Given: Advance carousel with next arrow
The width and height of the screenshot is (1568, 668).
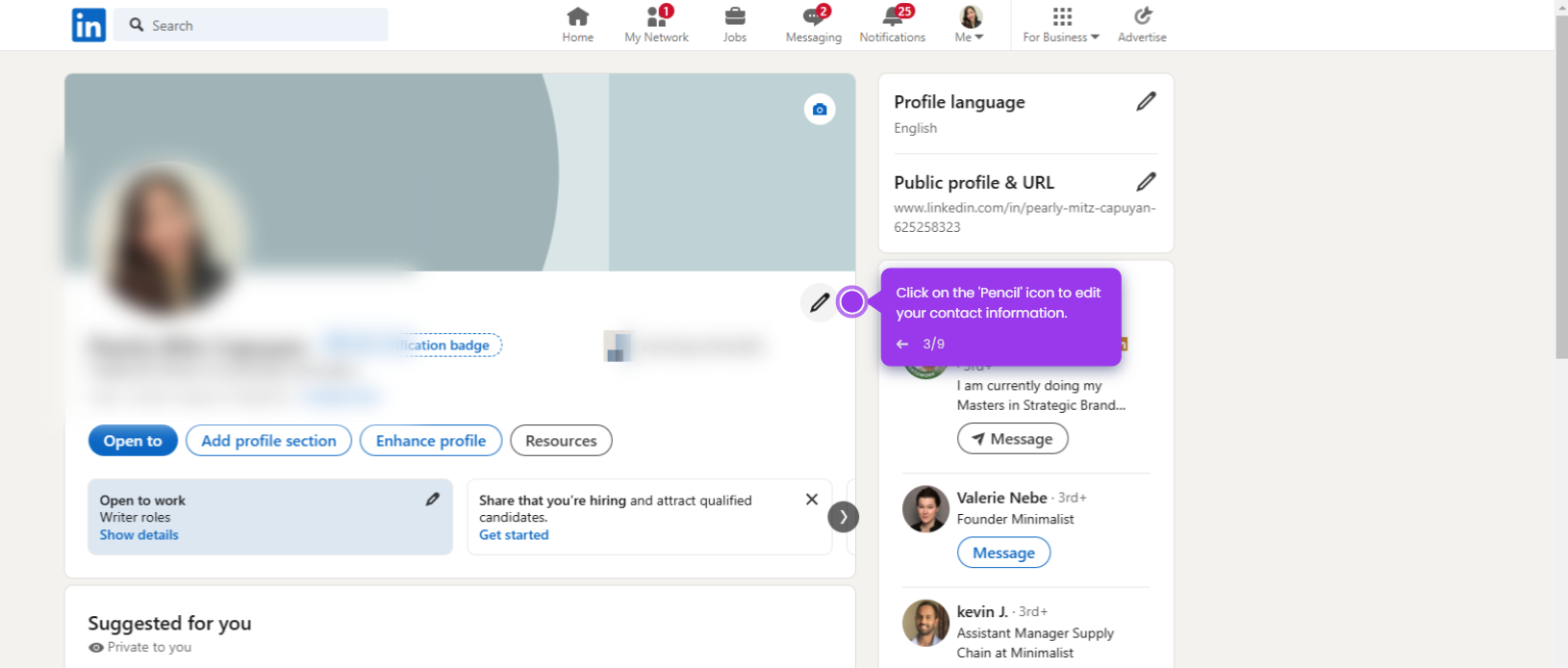Looking at the screenshot, I should tap(844, 517).
